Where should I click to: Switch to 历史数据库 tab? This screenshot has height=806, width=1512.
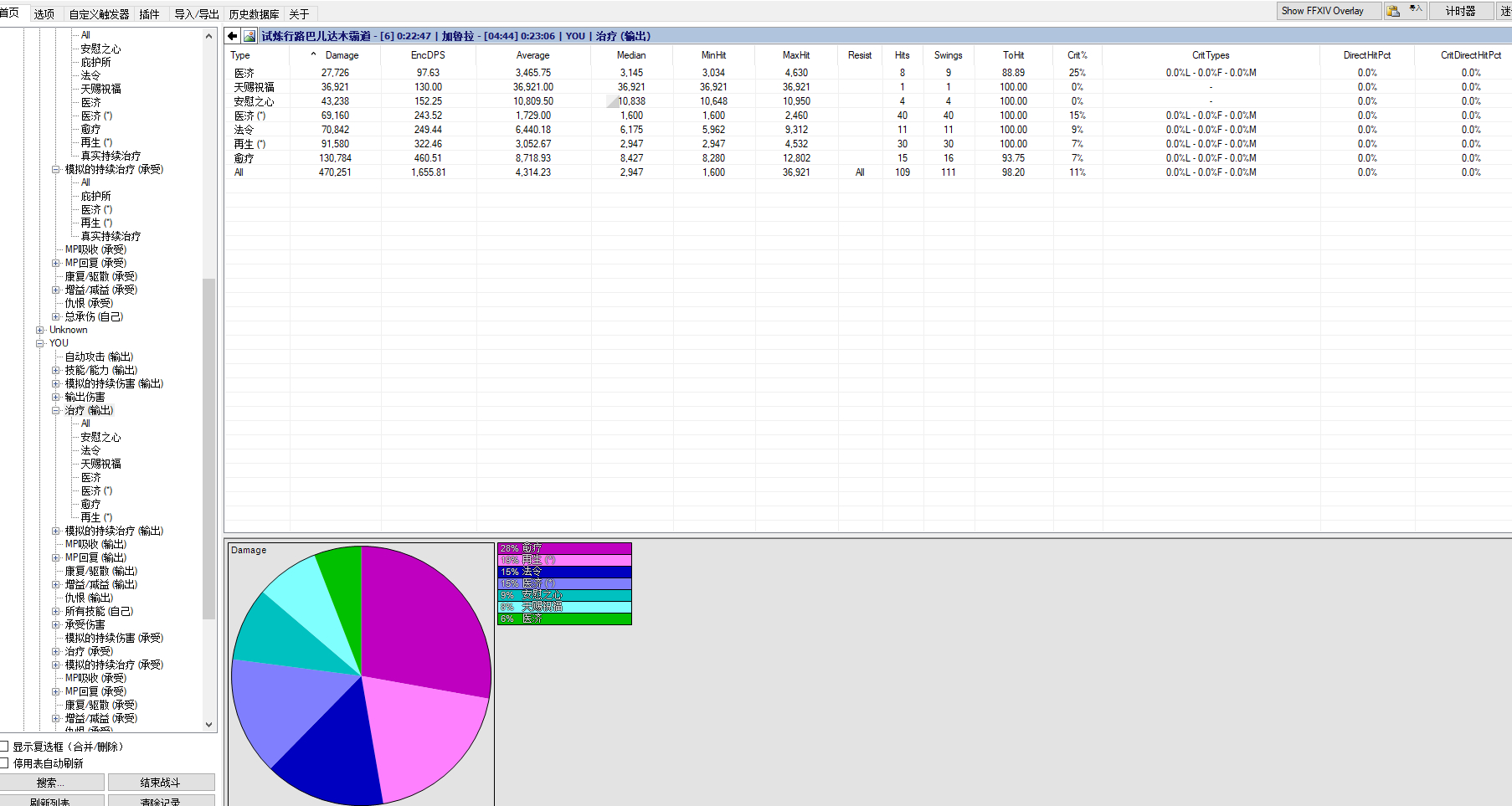[x=254, y=14]
